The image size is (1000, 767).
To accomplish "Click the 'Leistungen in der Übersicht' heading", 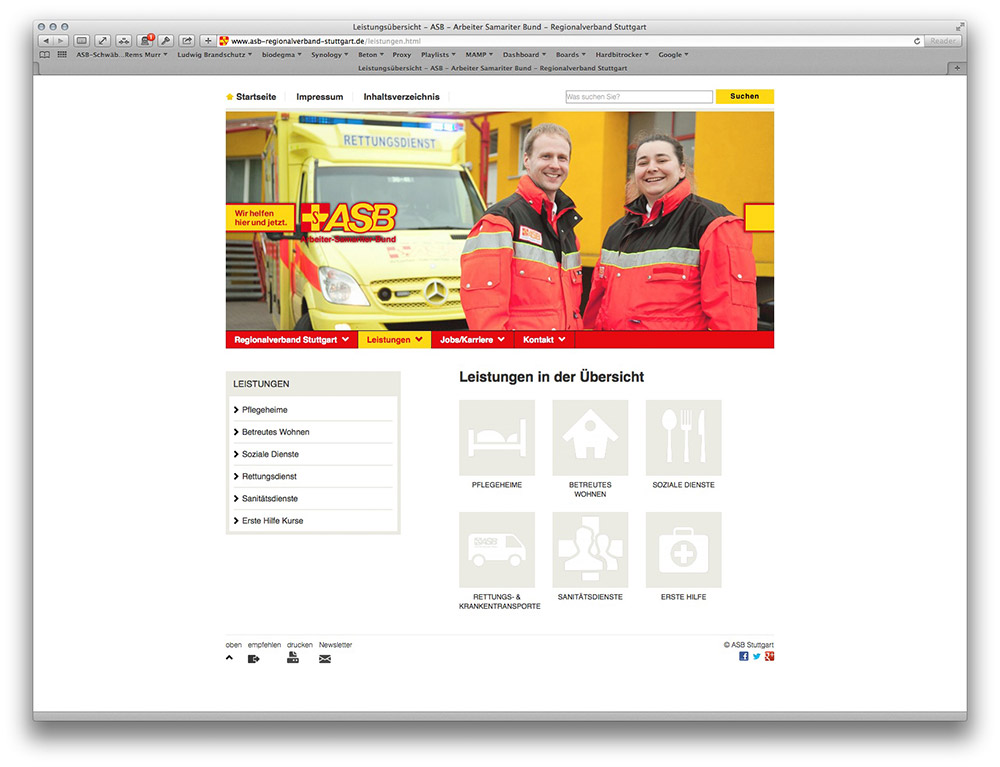I will click(x=552, y=377).
